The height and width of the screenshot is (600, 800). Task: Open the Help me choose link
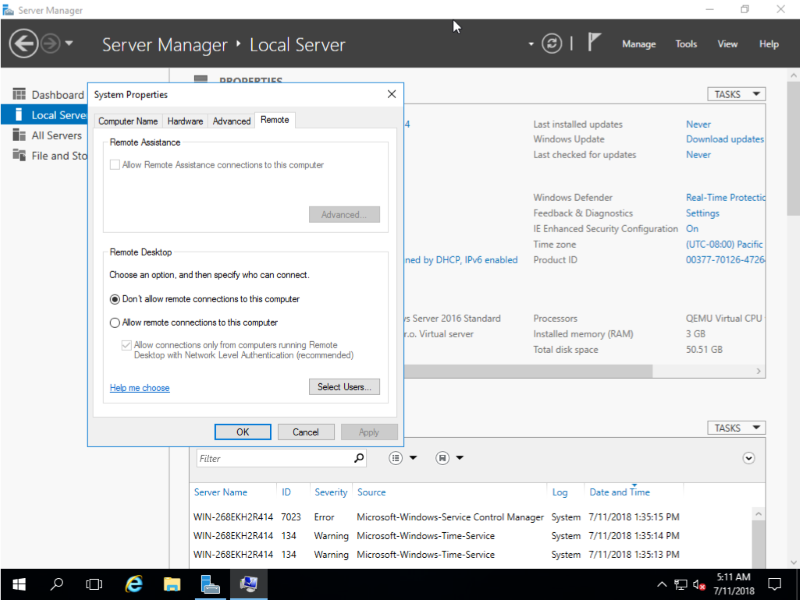pyautogui.click(x=139, y=388)
